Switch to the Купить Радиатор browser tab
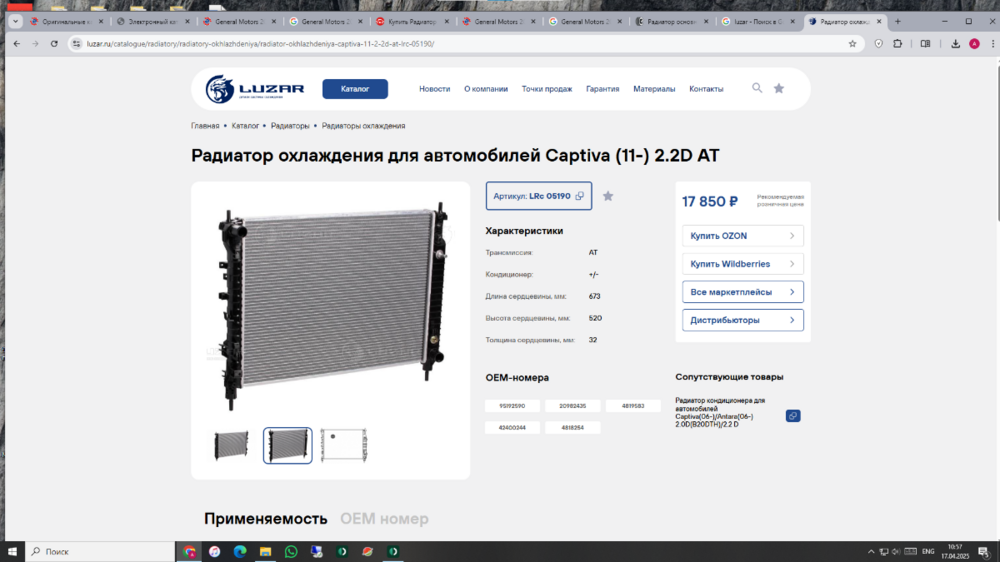 tap(412, 21)
